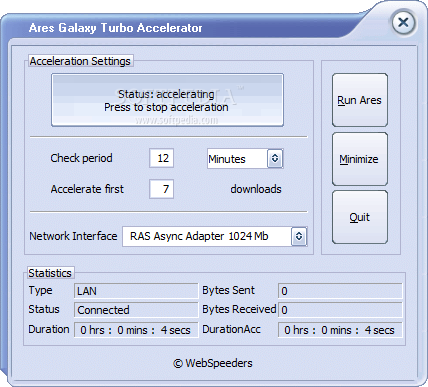The height and width of the screenshot is (387, 428).
Task: Click the window title text
Action: [116, 28]
